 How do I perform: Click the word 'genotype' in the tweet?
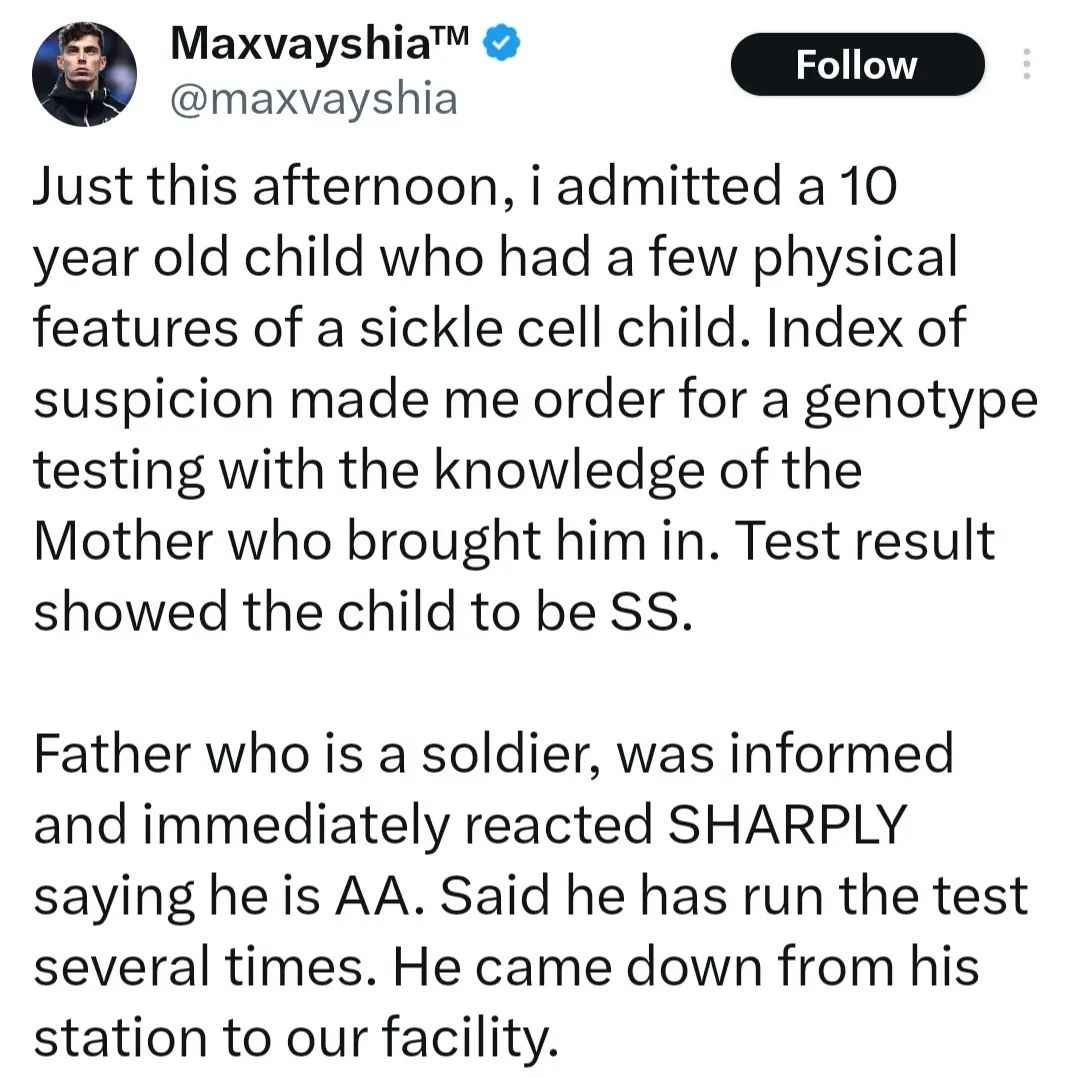pos(921,403)
